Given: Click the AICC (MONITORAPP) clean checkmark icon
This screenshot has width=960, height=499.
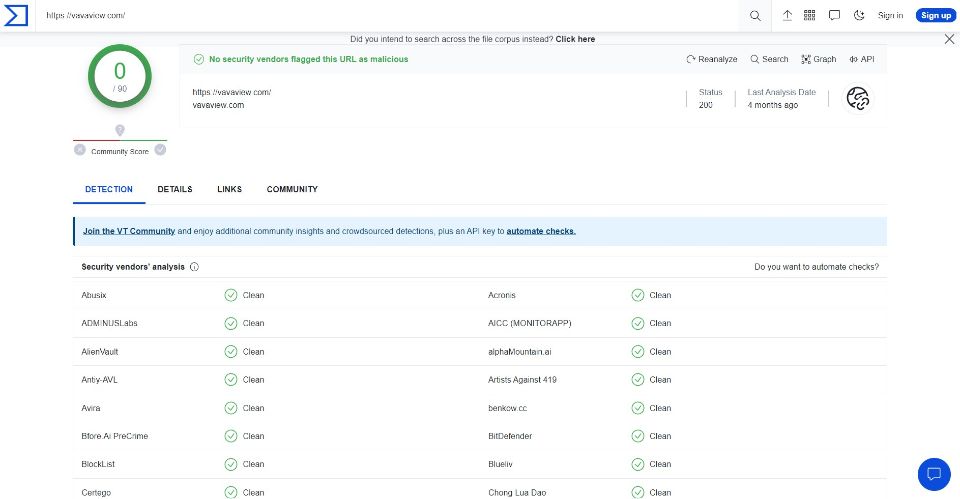Looking at the screenshot, I should point(638,323).
